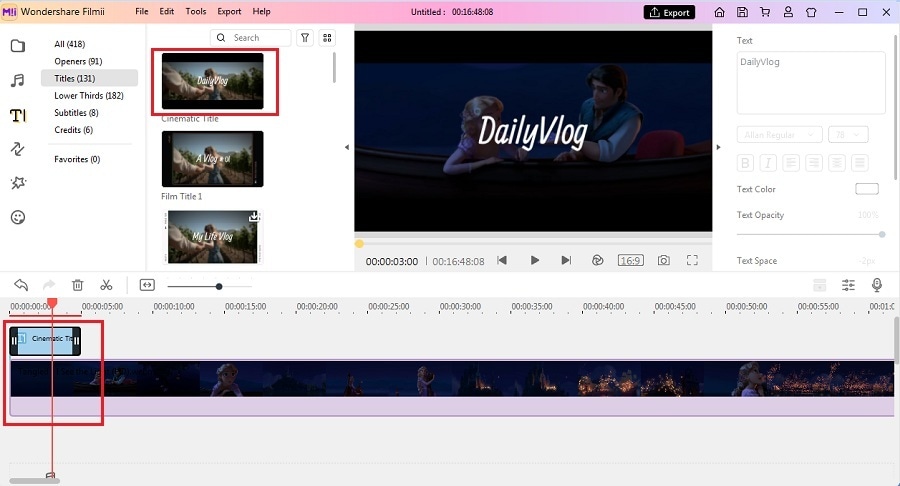Open the Edit menu

click(166, 11)
